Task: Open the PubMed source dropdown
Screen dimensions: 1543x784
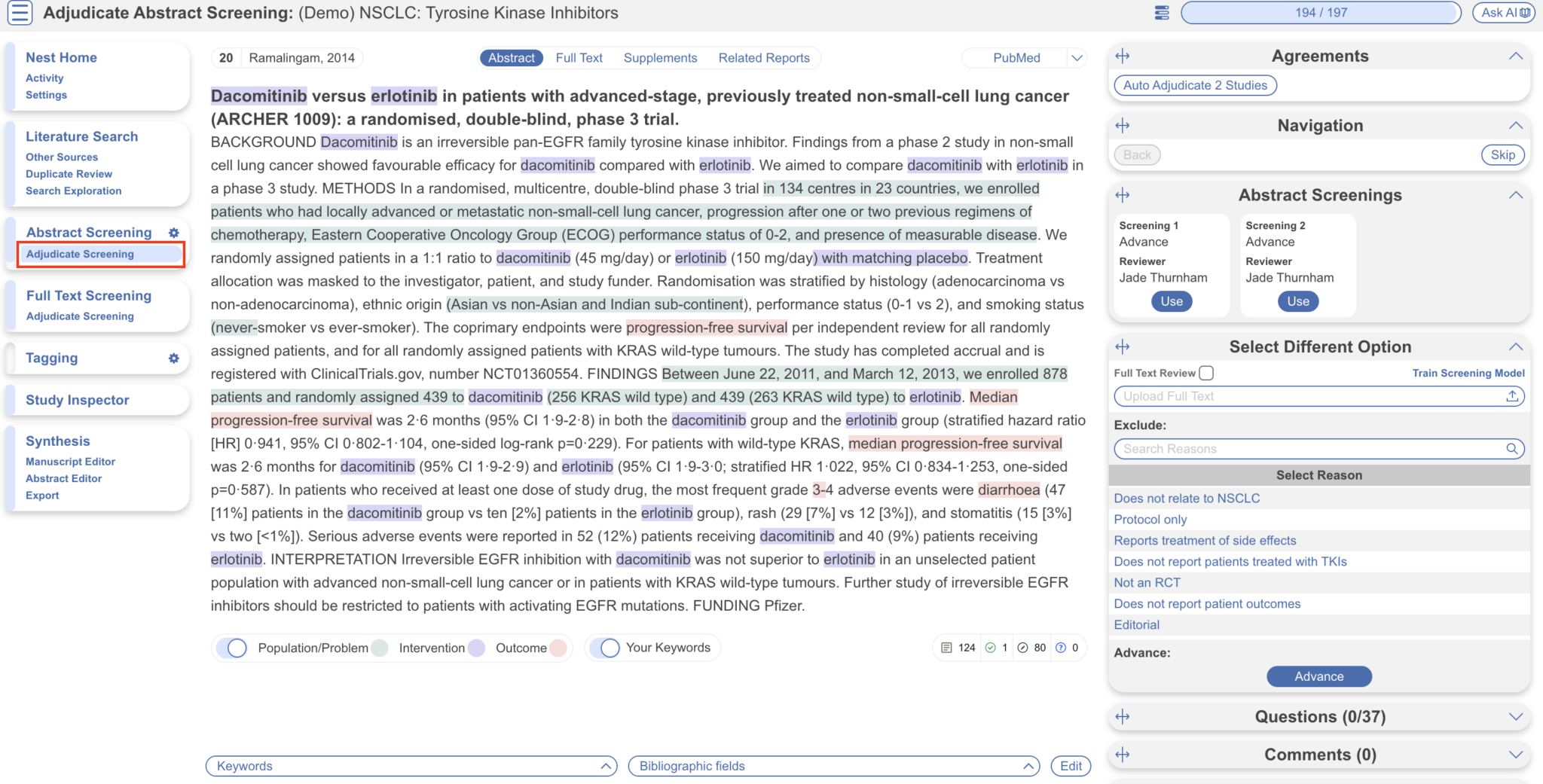Action: coord(1078,57)
